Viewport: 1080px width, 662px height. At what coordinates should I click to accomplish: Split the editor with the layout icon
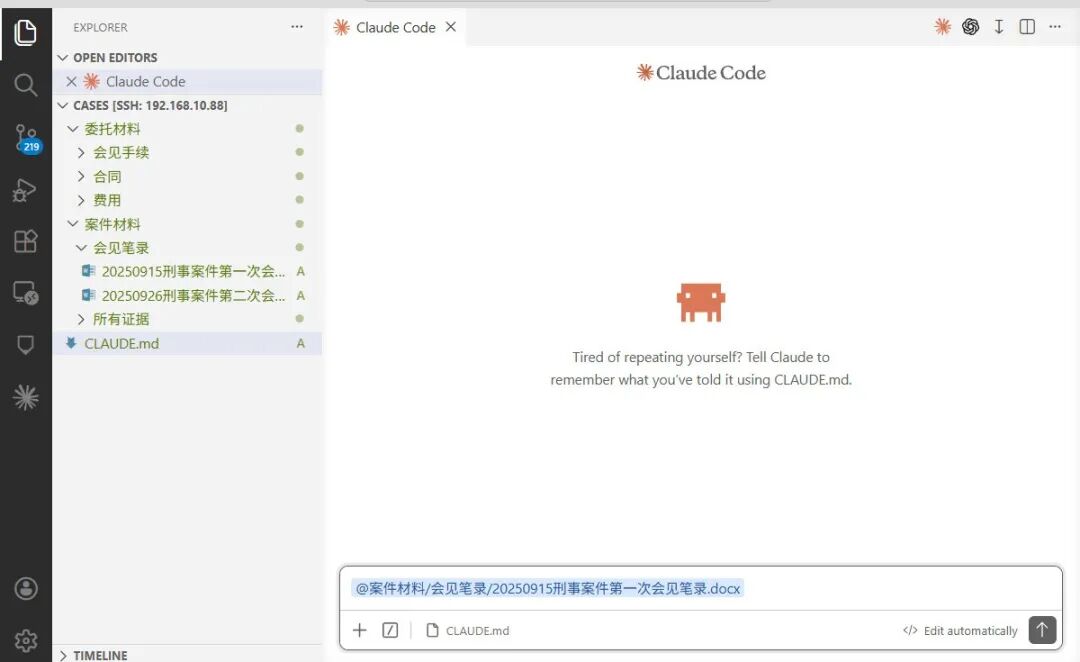tap(1027, 27)
